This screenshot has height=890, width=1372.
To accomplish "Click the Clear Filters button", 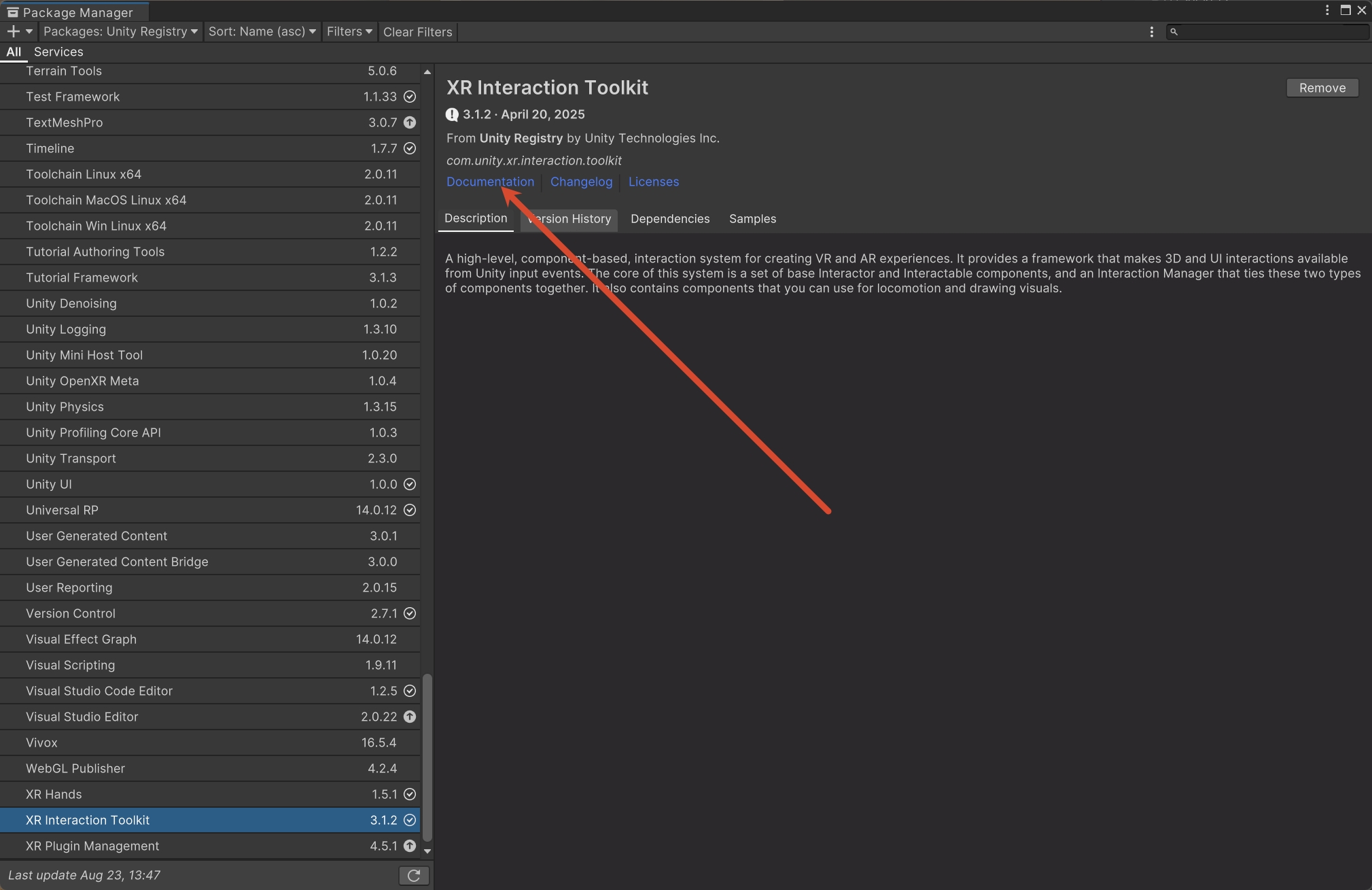I will (417, 32).
